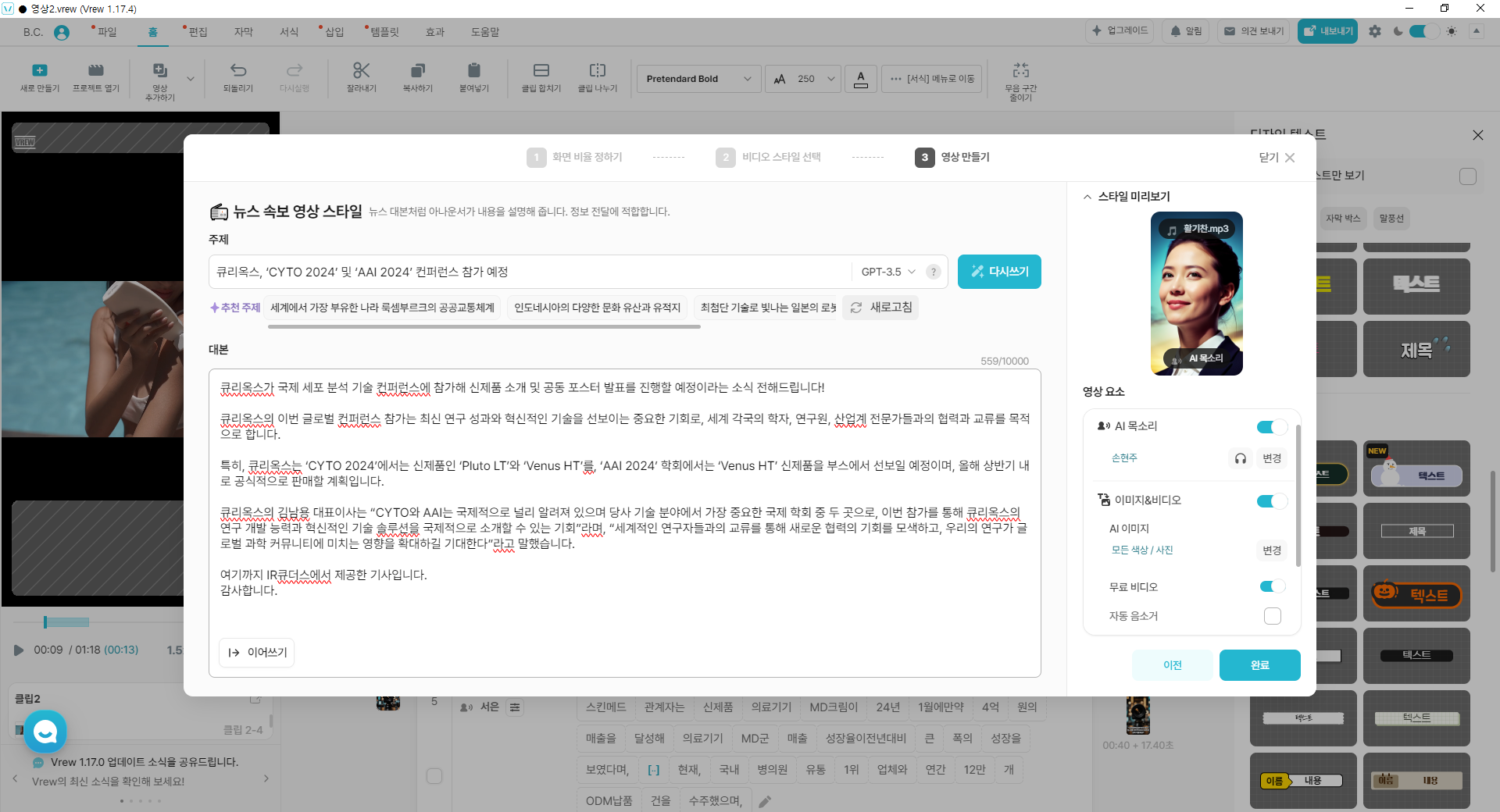Click the style preview thumbnail image
Screen dimensions: 1500x812
[1196, 294]
